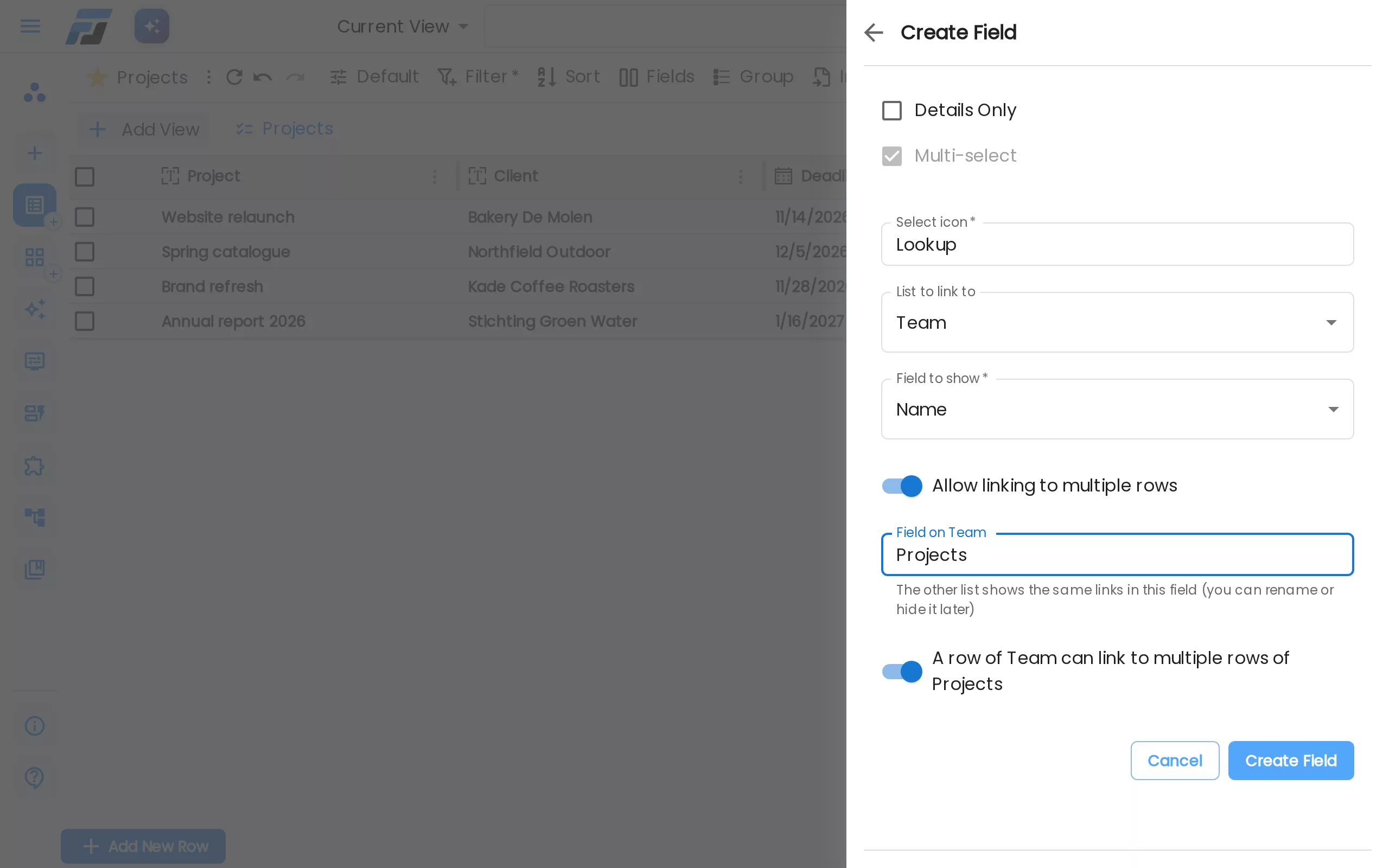Tick the Brand refresh row checkbox
The image size is (1389, 868).
coord(85,286)
